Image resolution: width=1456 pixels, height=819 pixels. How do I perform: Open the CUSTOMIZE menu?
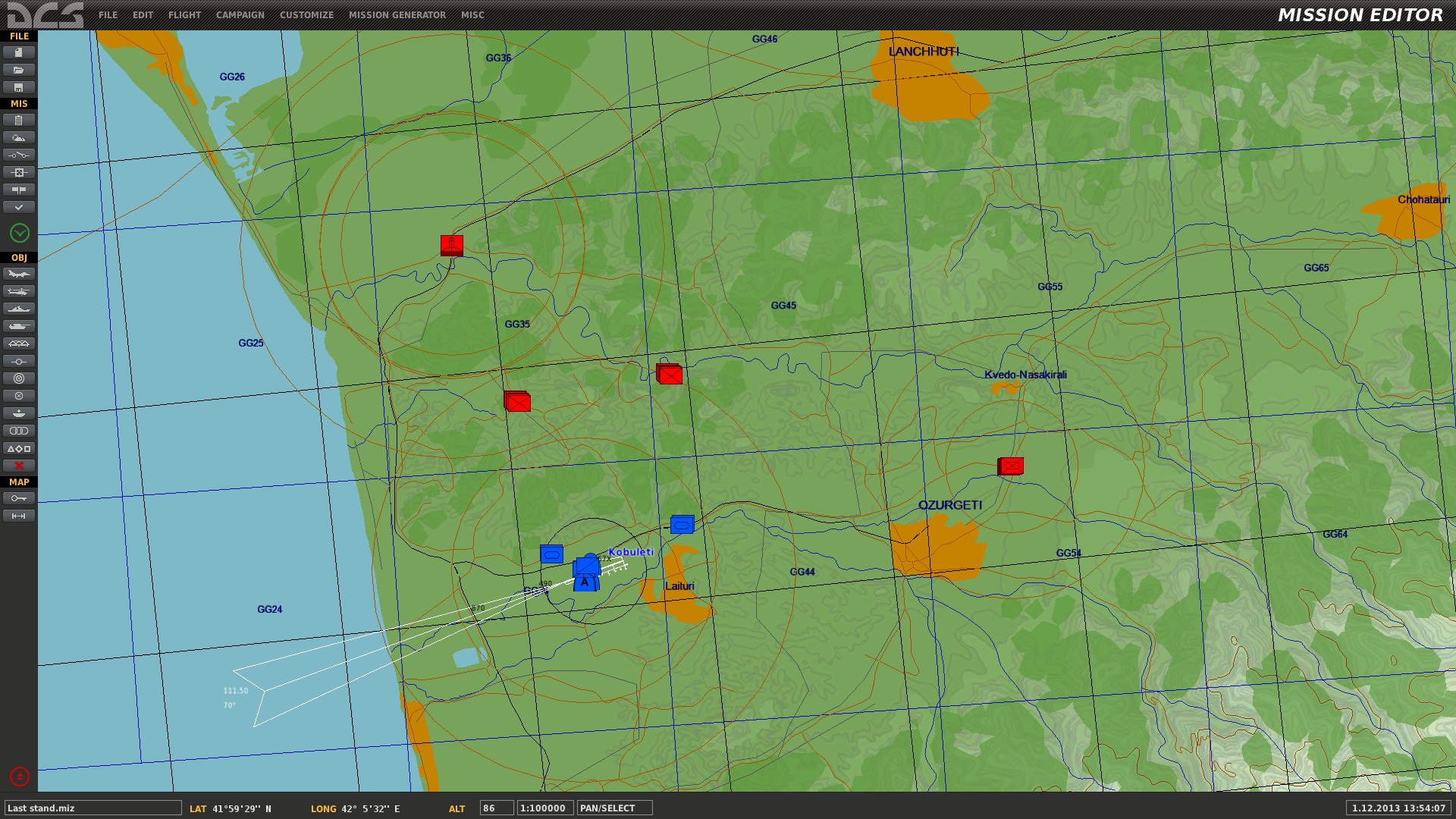click(x=306, y=15)
